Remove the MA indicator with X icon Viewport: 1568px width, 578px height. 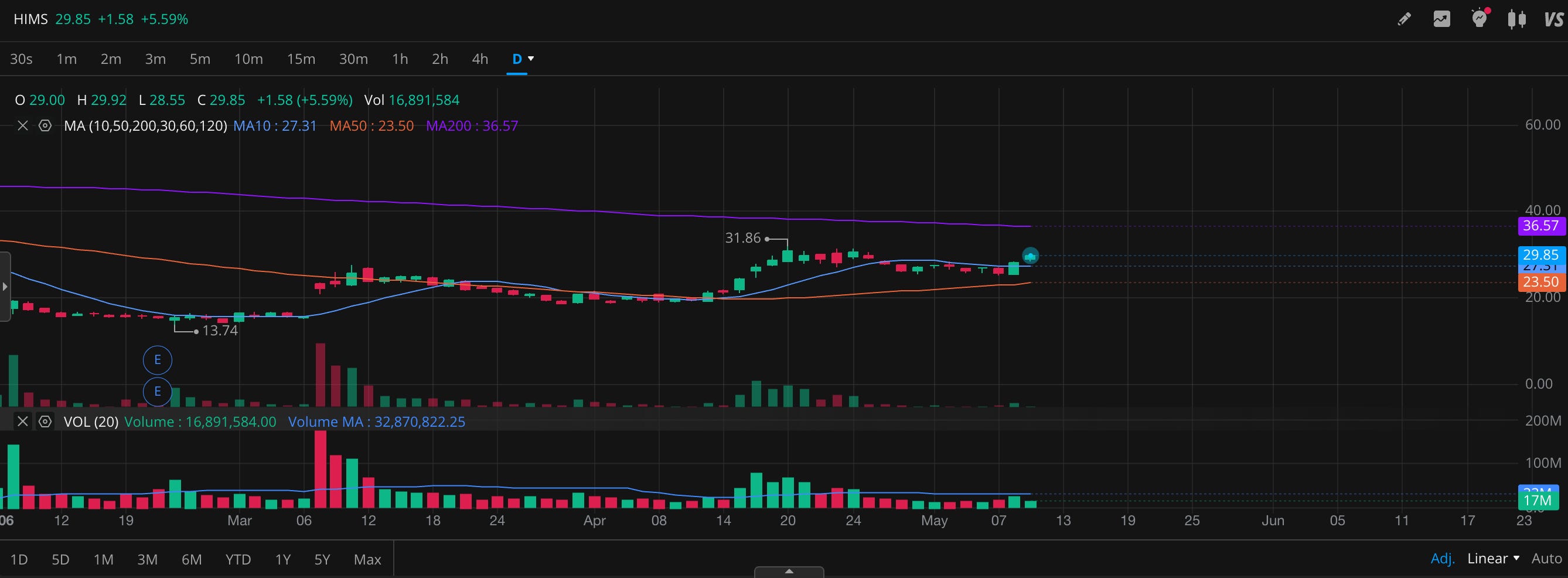click(x=22, y=126)
